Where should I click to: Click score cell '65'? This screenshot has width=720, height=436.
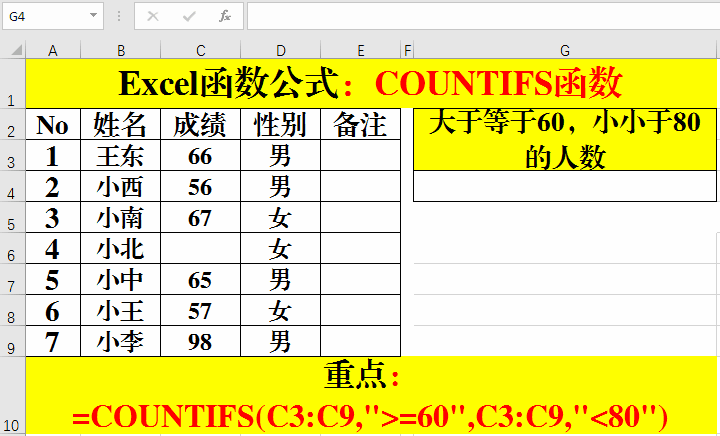pos(200,279)
